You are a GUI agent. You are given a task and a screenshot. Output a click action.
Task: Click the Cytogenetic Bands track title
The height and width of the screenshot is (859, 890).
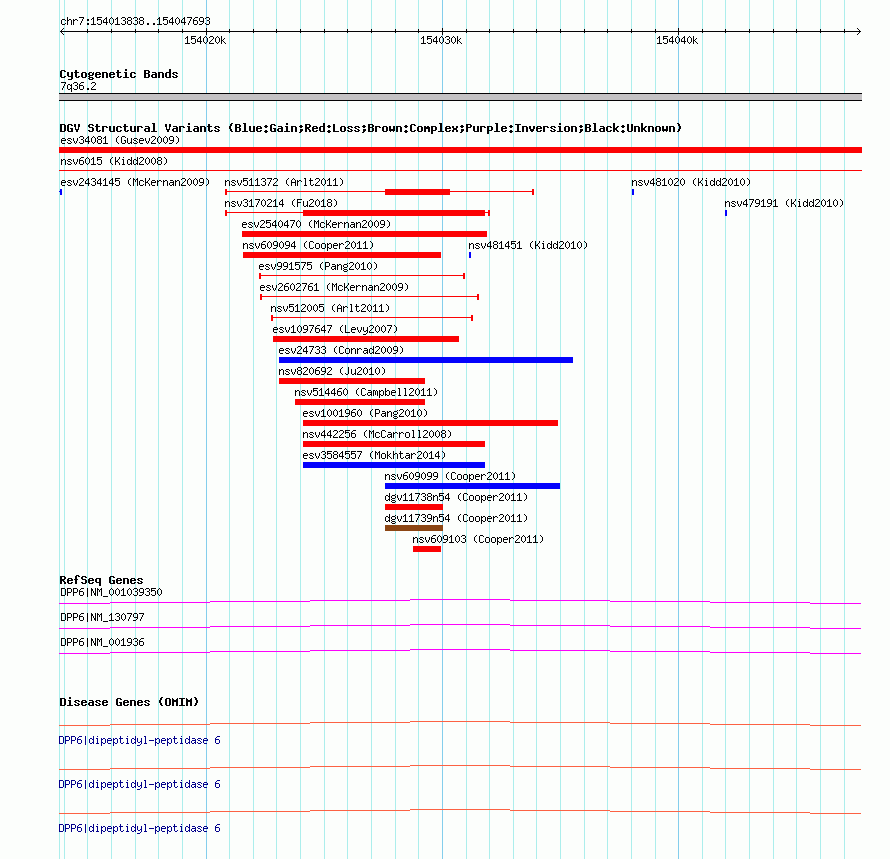119,74
